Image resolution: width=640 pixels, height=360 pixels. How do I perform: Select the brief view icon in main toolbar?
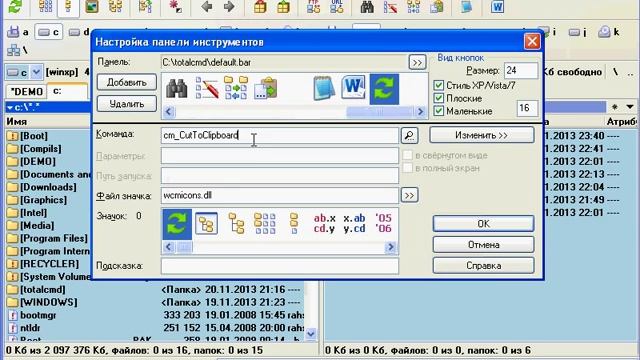pyautogui.click(x=45, y=7)
